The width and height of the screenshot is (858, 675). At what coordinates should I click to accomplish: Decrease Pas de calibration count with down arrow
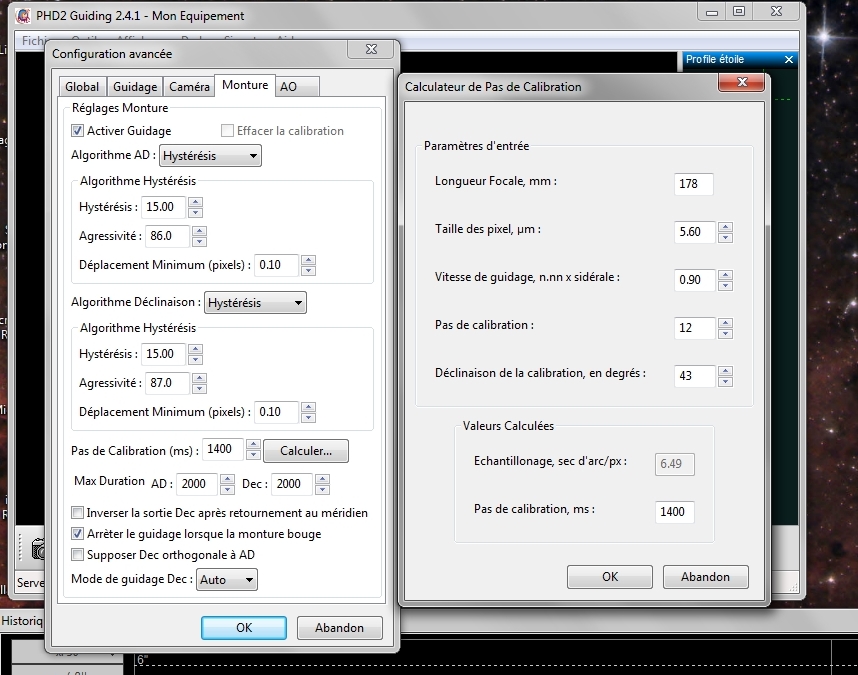pyautogui.click(x=725, y=334)
